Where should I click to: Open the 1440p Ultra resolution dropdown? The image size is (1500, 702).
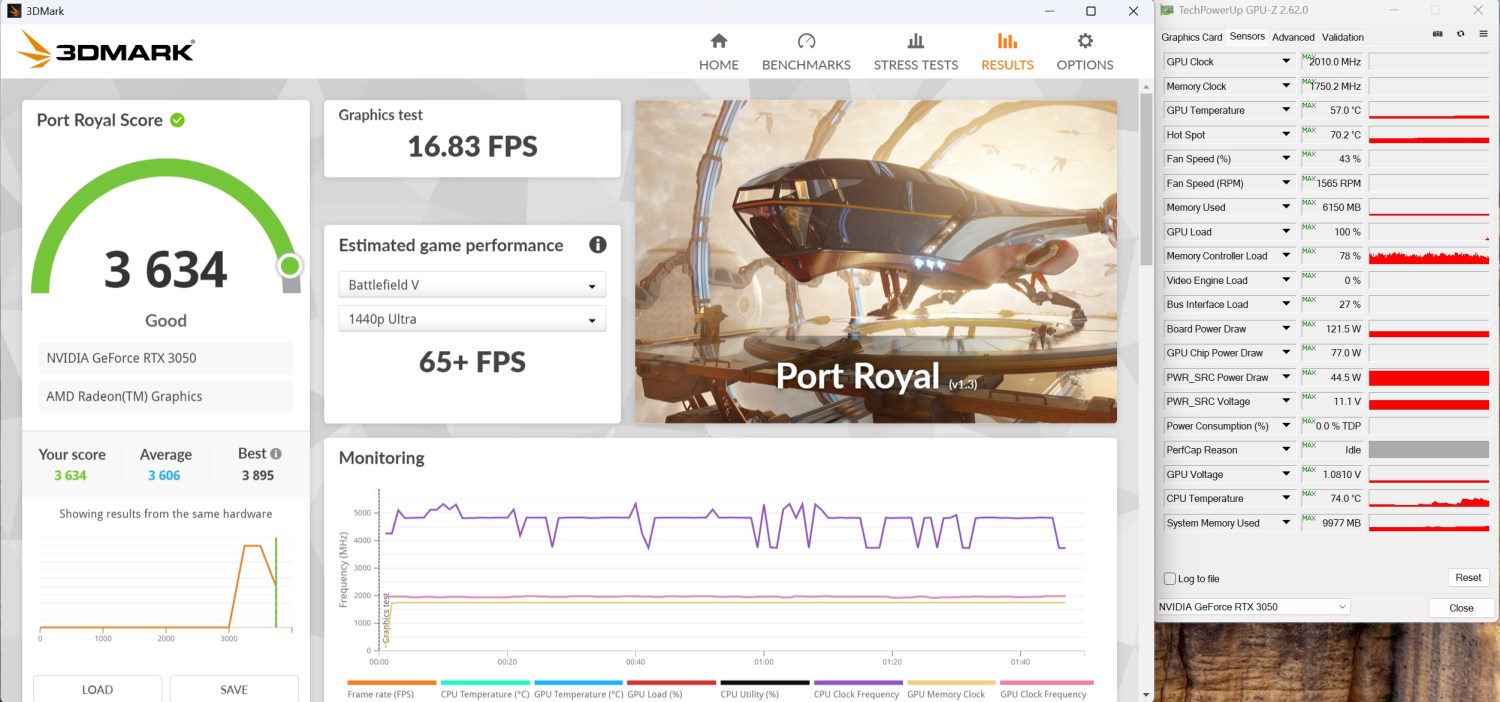click(472, 319)
